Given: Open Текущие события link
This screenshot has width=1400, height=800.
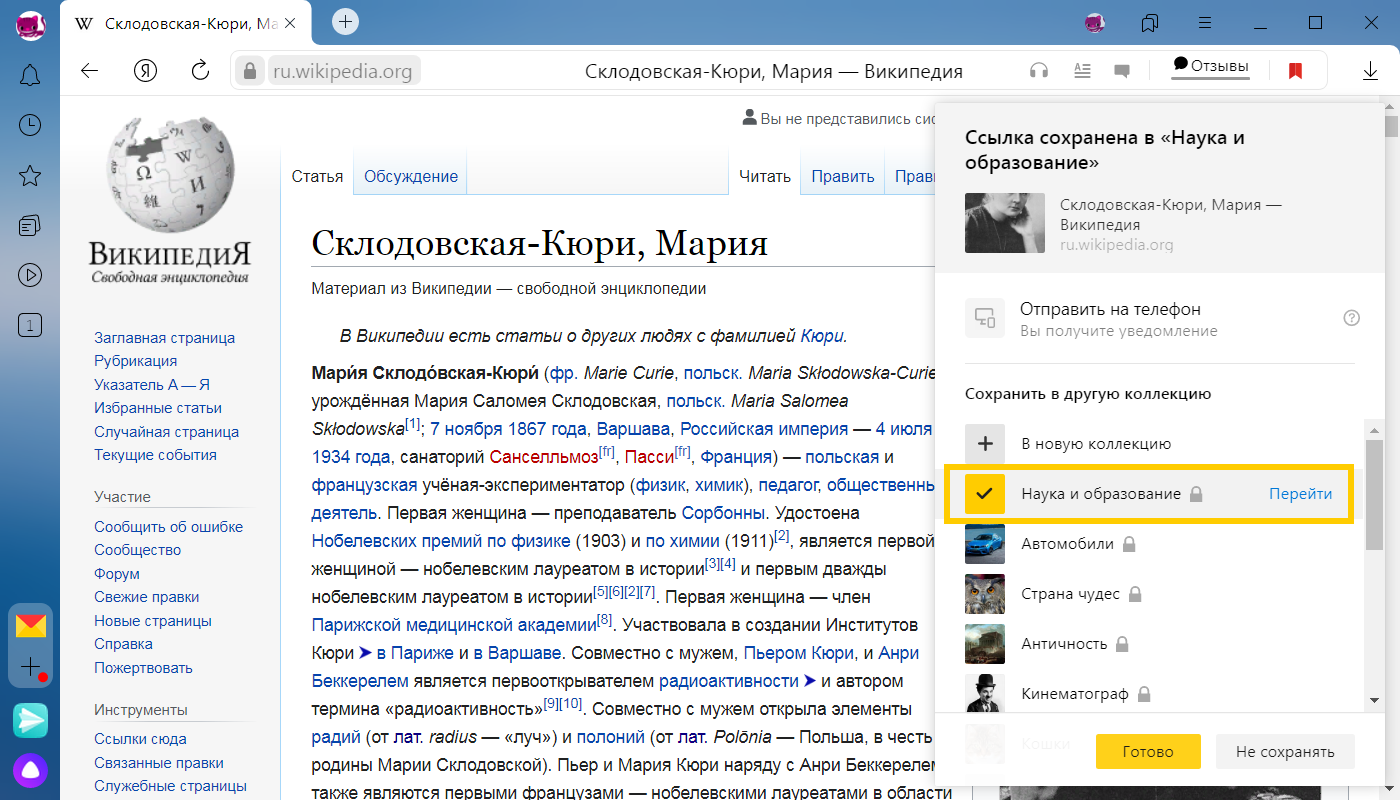Looking at the screenshot, I should tap(155, 455).
